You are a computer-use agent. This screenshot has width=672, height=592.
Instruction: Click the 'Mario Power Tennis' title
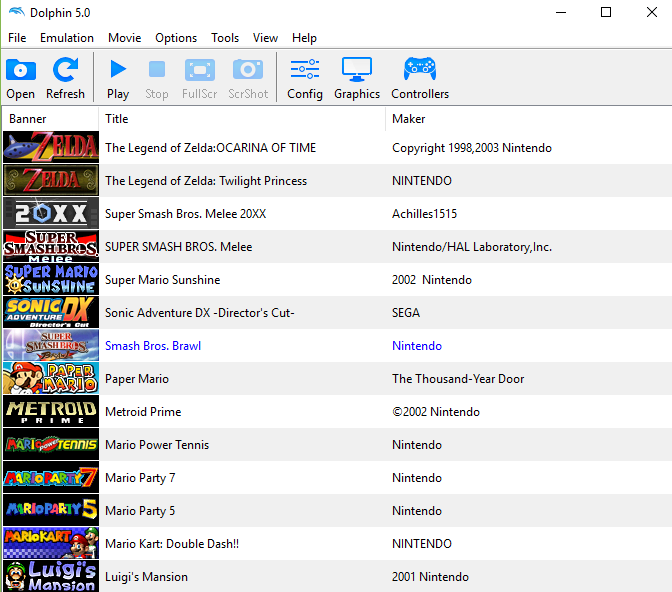[157, 445]
